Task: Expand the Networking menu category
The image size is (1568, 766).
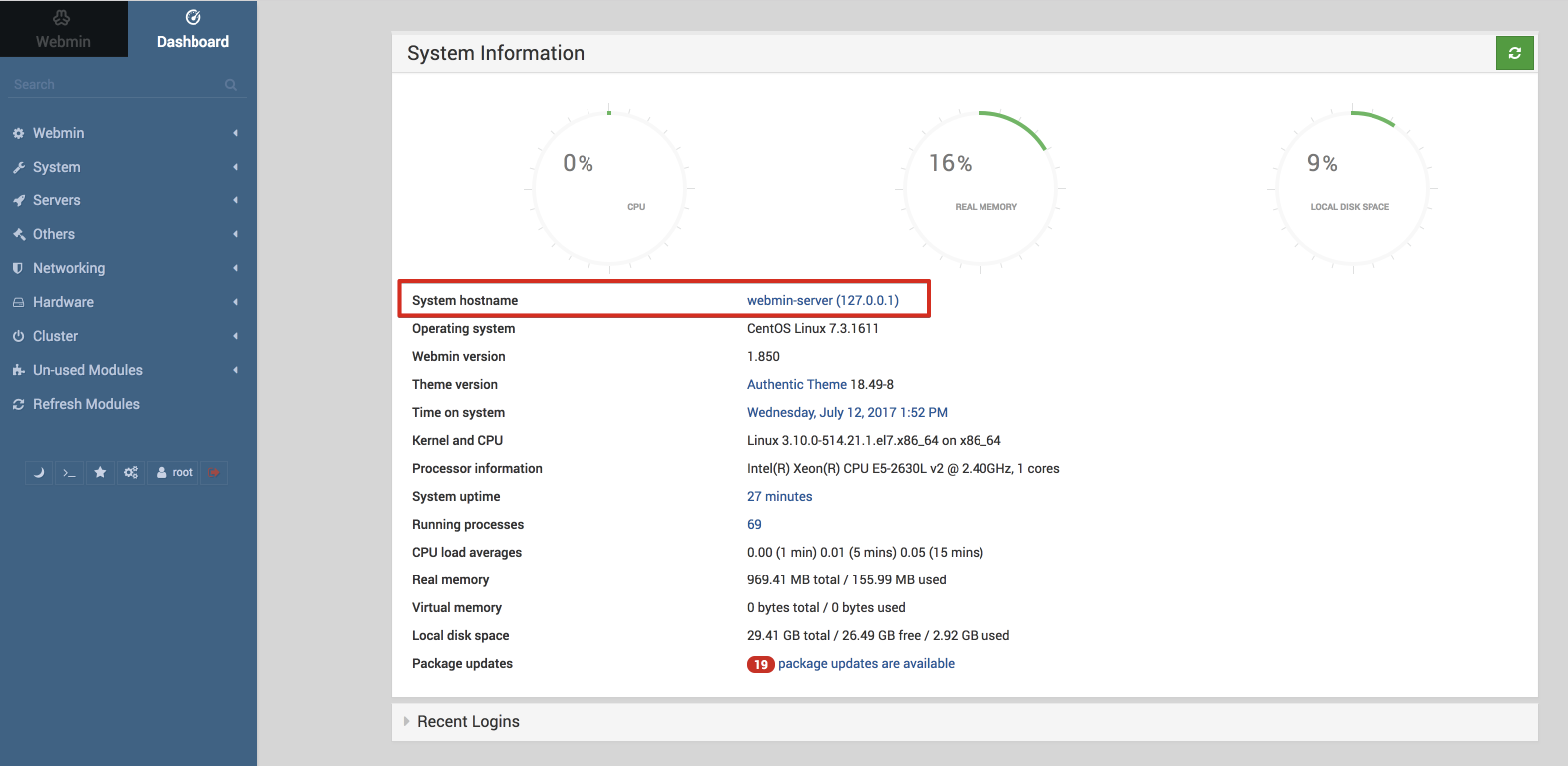Action: [68, 268]
